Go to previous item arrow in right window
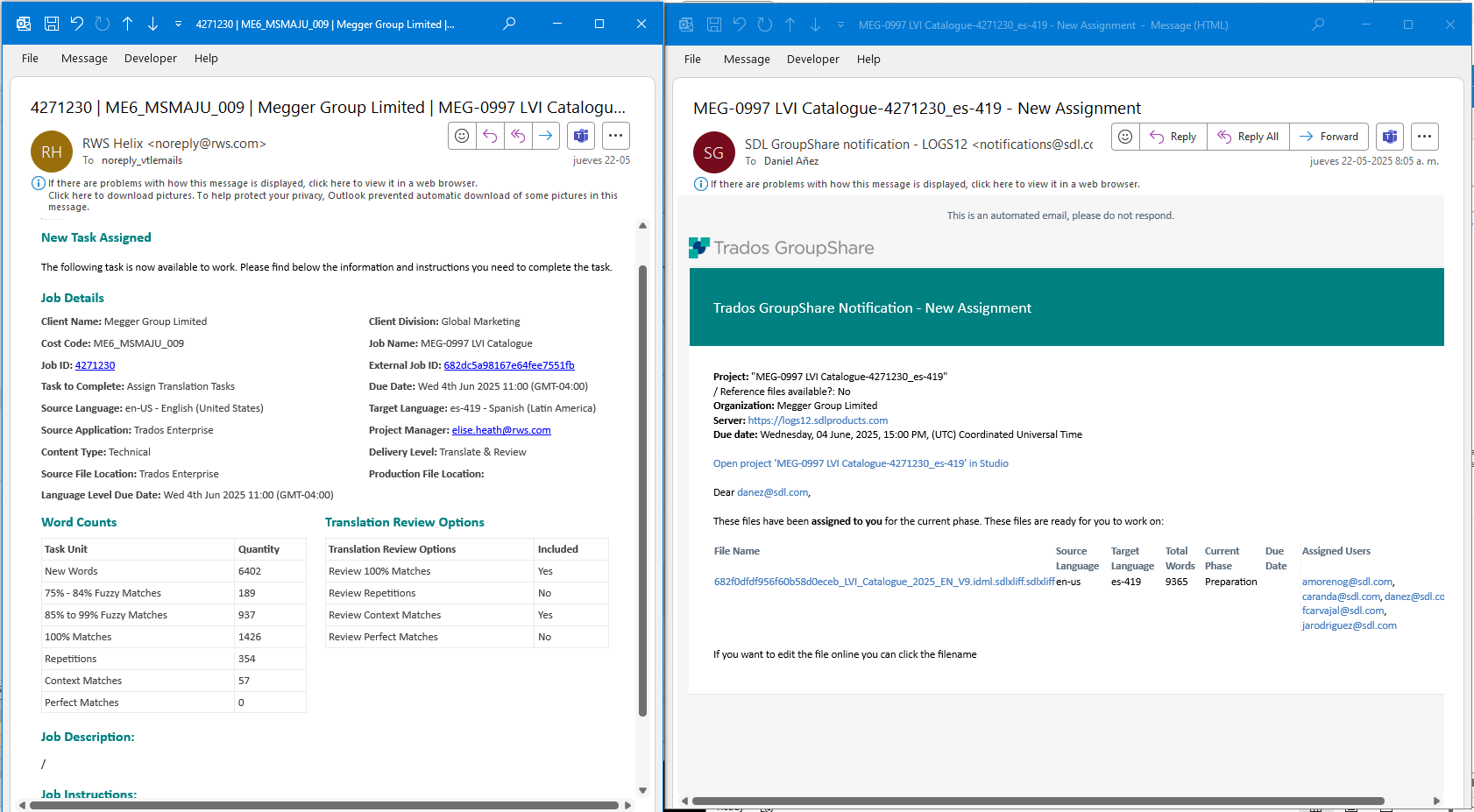1474x812 pixels. pos(790,25)
